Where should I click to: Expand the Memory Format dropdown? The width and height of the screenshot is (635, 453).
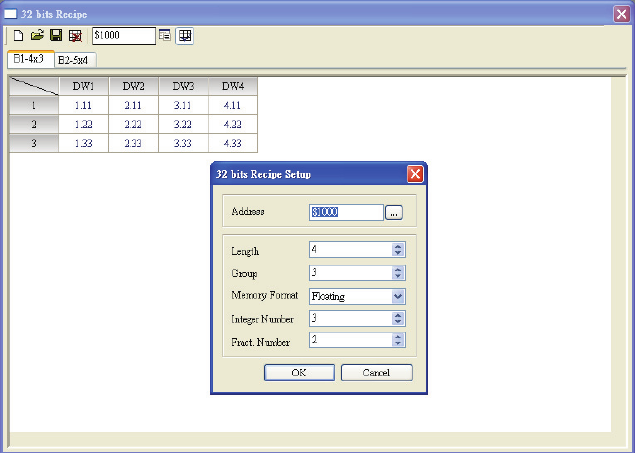pos(398,296)
